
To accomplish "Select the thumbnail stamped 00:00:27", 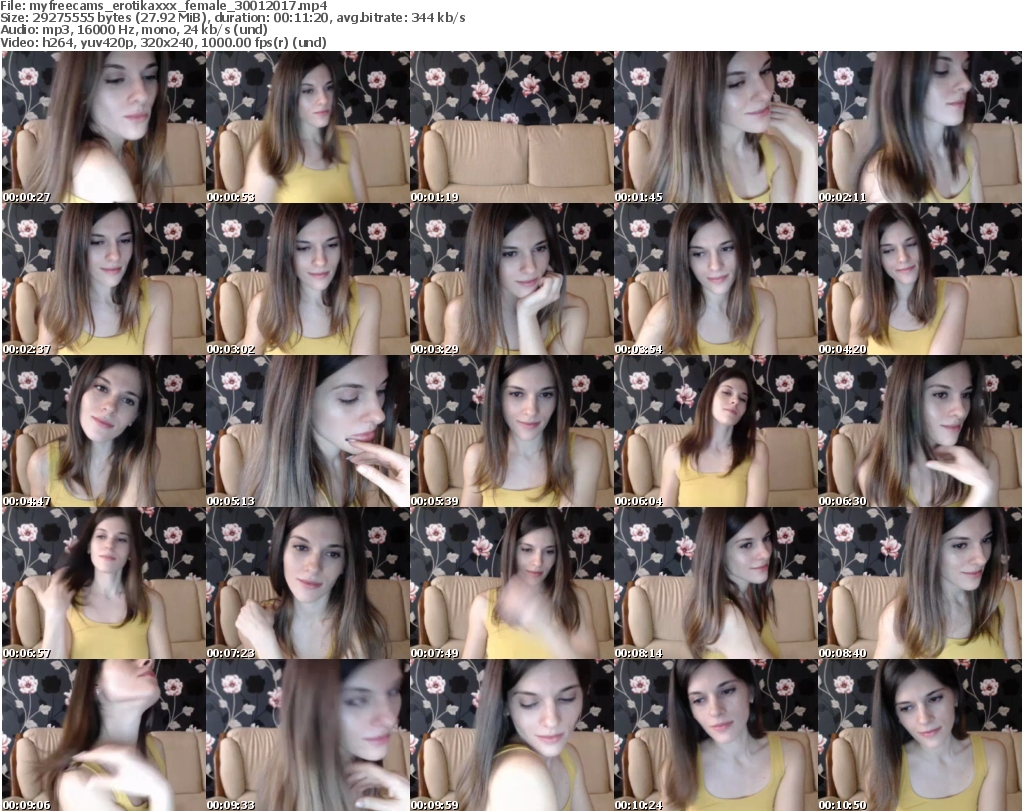I will click(104, 127).
